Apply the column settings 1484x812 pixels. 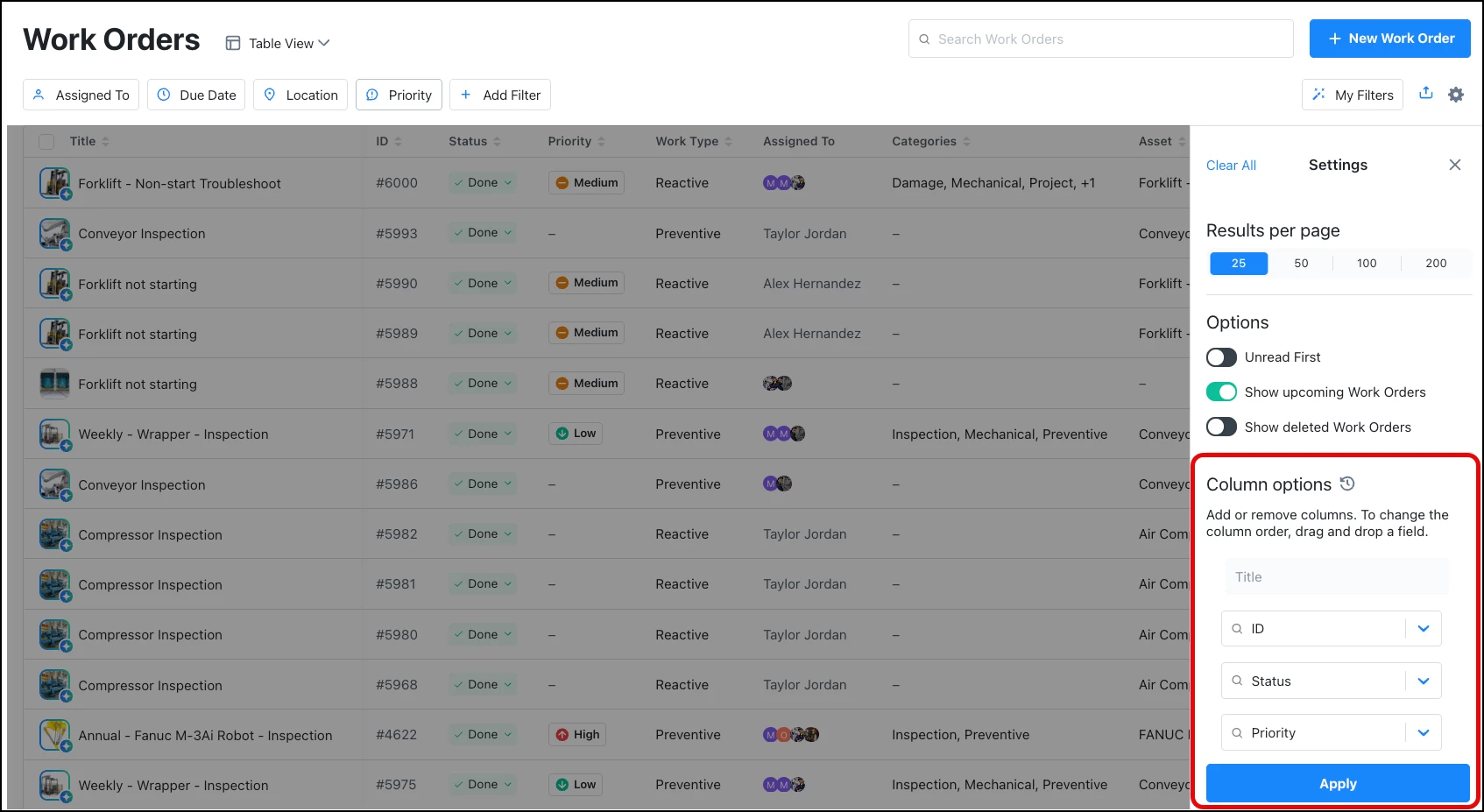coord(1338,784)
